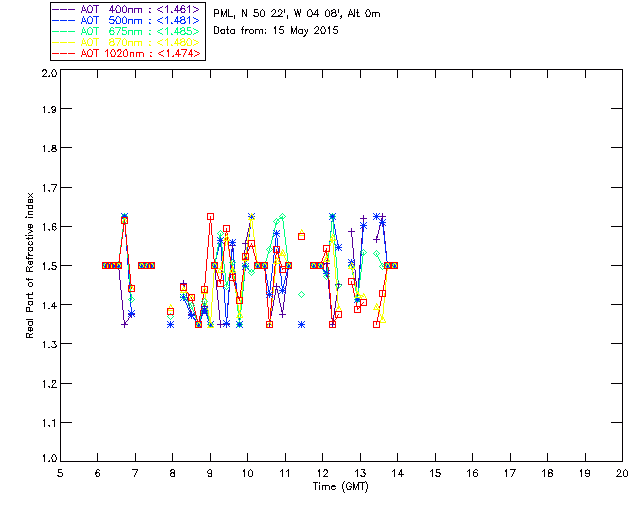Click the AOT 500nm legend entry
640x512 pixels.
click(x=128, y=20)
